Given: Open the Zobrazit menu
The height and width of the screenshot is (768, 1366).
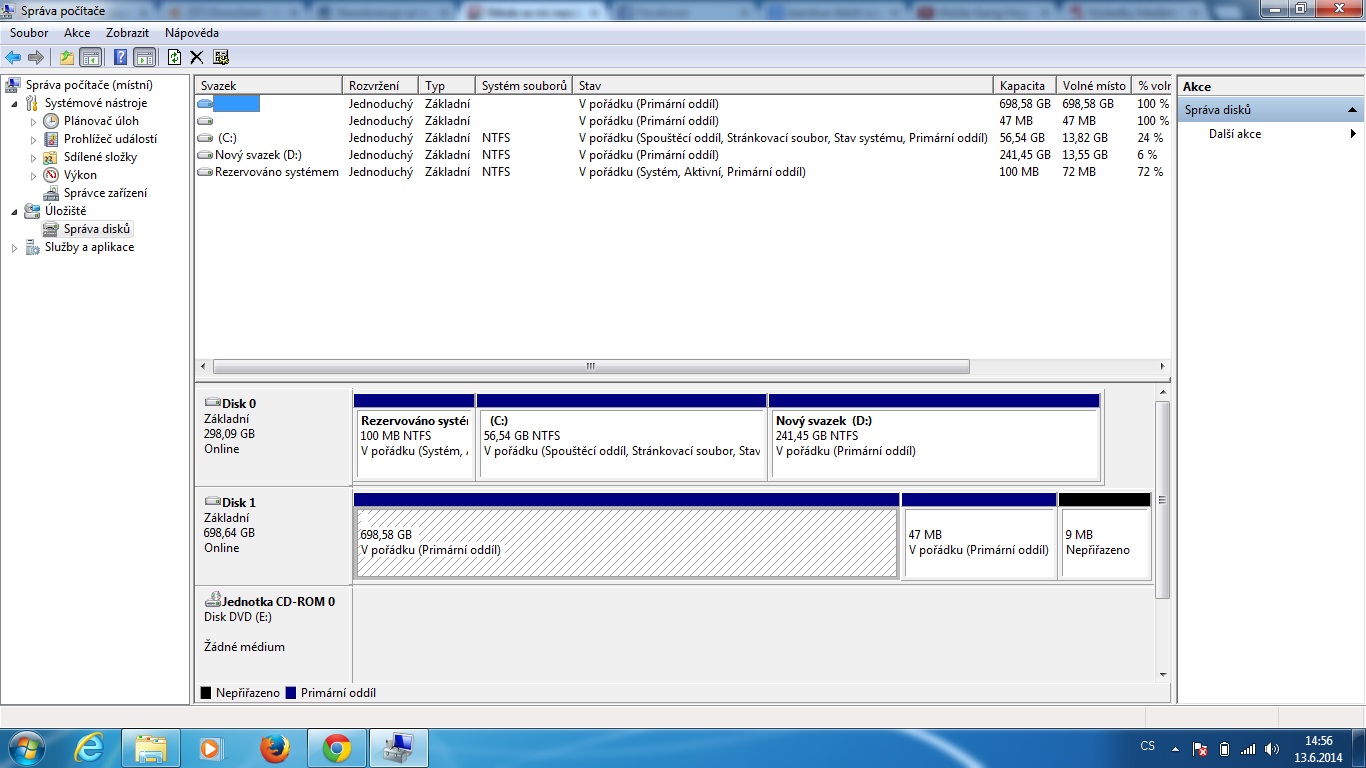Looking at the screenshot, I should pyautogui.click(x=128, y=33).
